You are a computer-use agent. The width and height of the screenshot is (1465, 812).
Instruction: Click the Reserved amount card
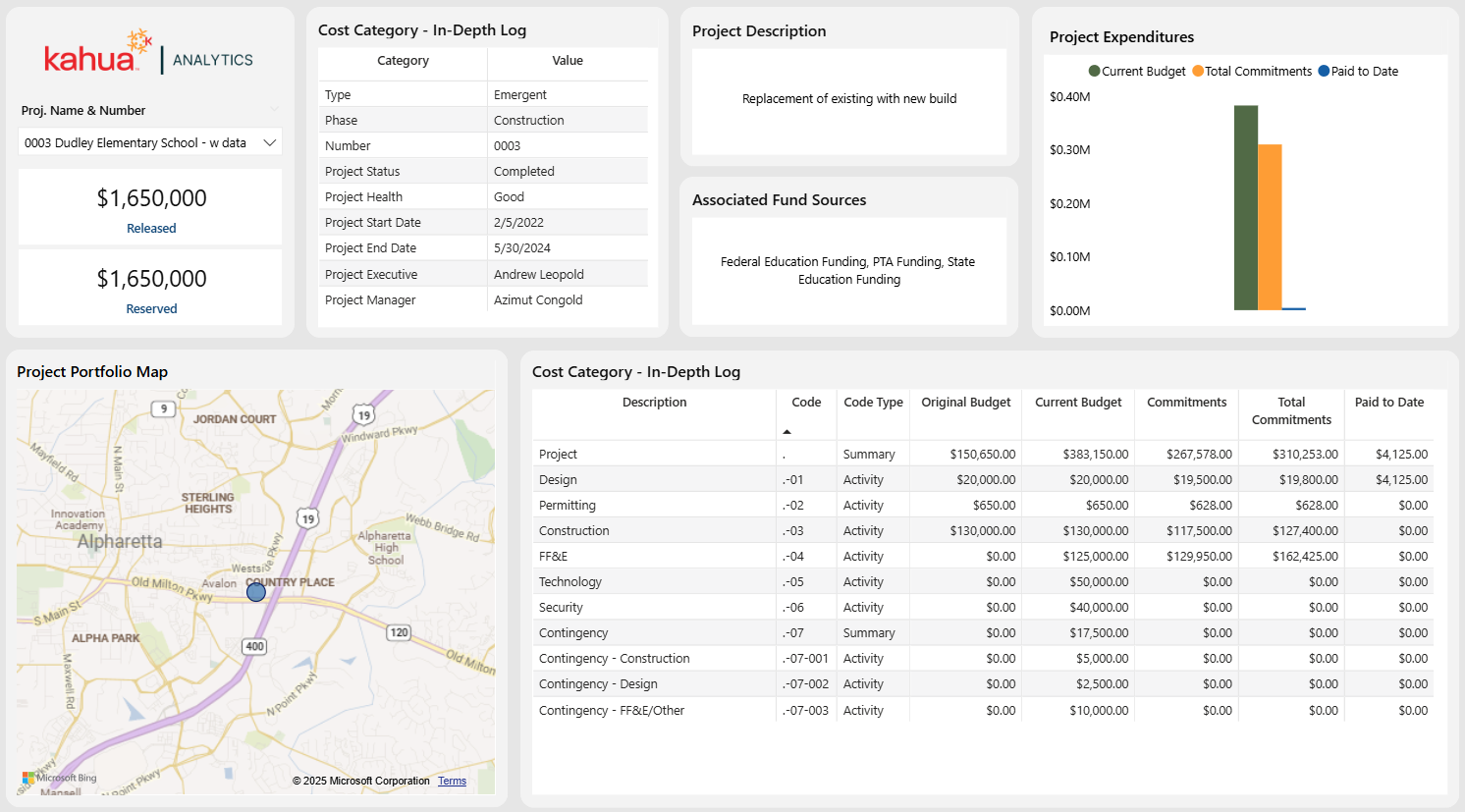151,288
